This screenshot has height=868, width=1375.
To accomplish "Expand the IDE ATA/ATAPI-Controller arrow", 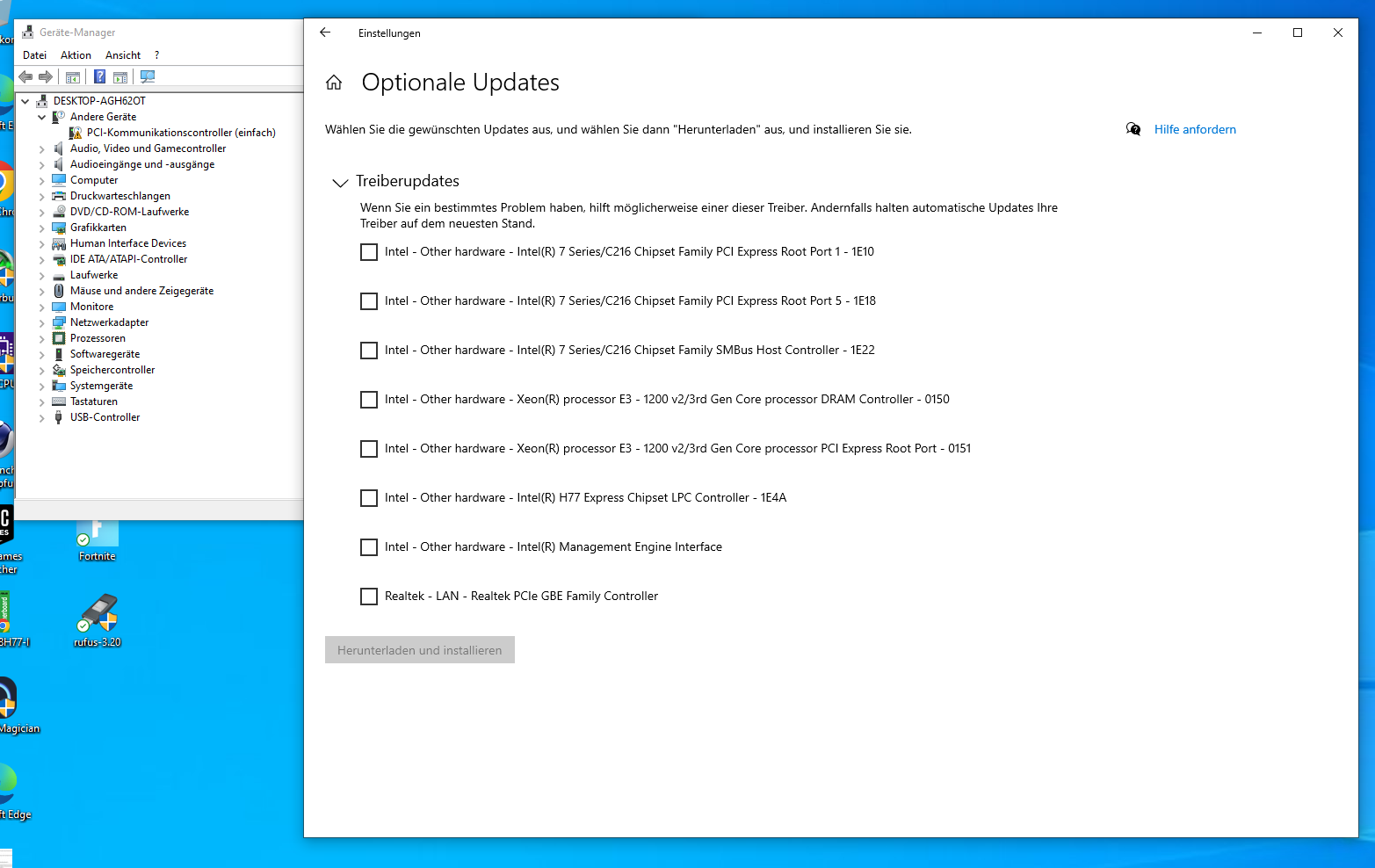I will pyautogui.click(x=41, y=260).
